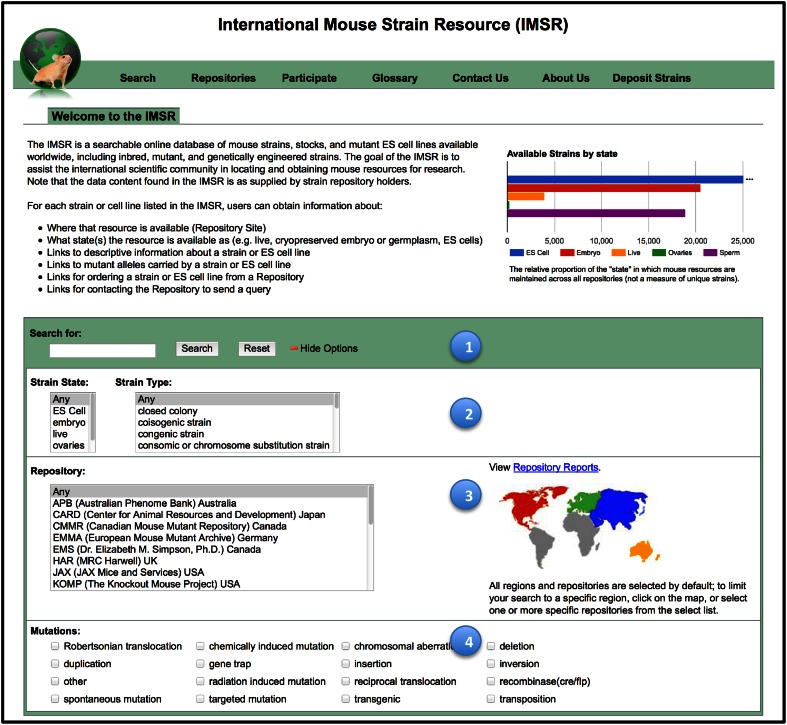Check the gene trap checkbox
The width and height of the screenshot is (787, 725).
click(200, 664)
